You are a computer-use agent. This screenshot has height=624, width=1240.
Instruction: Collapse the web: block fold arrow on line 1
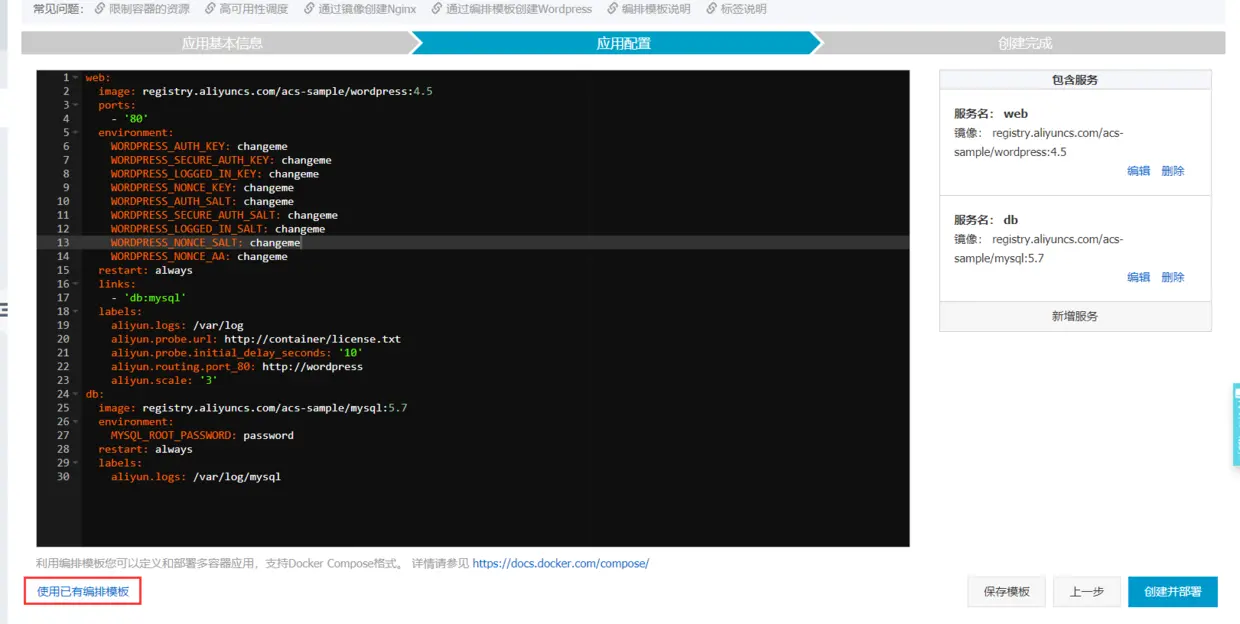click(x=77, y=77)
